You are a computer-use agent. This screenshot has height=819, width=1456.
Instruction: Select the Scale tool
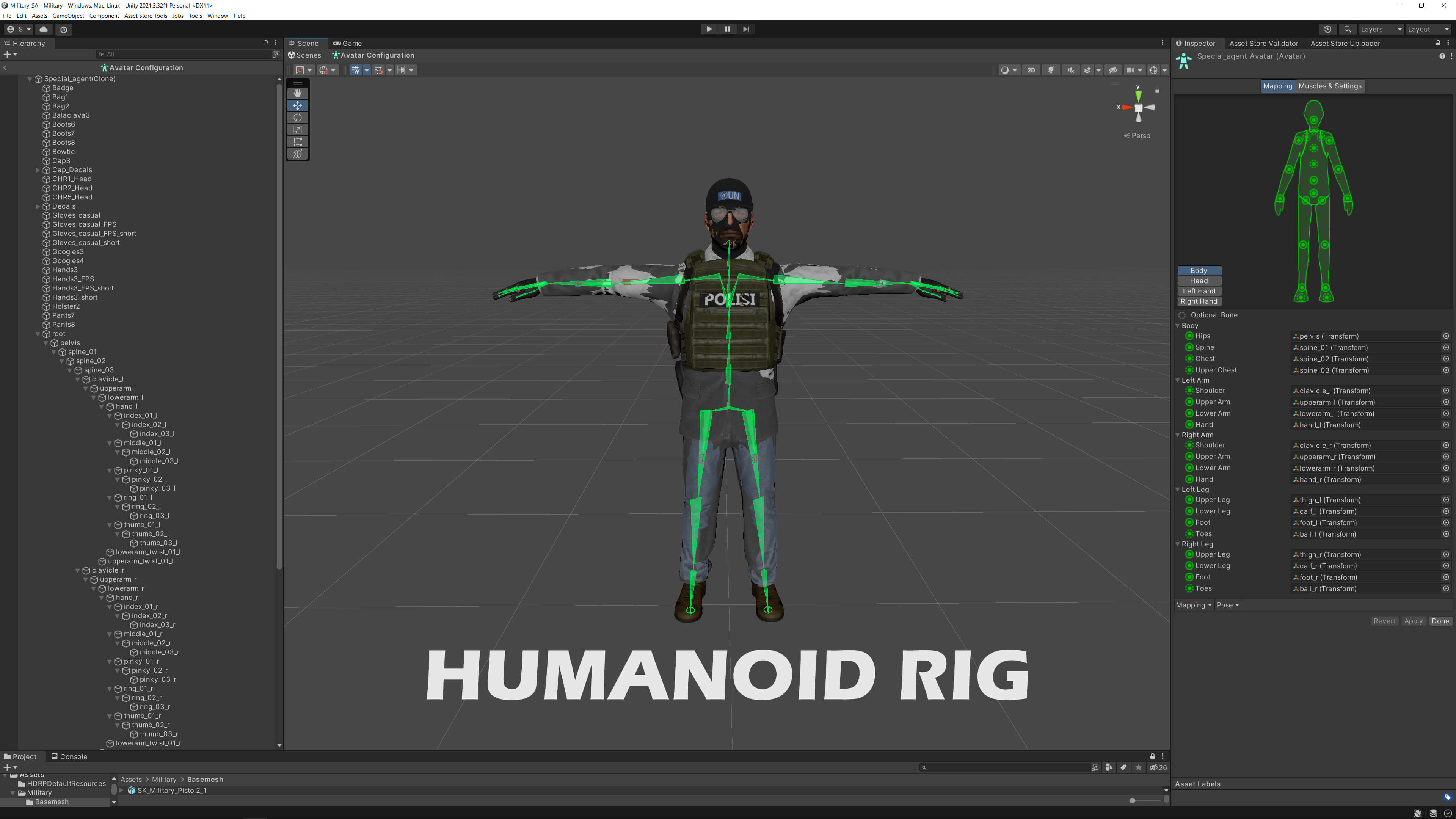click(x=297, y=129)
